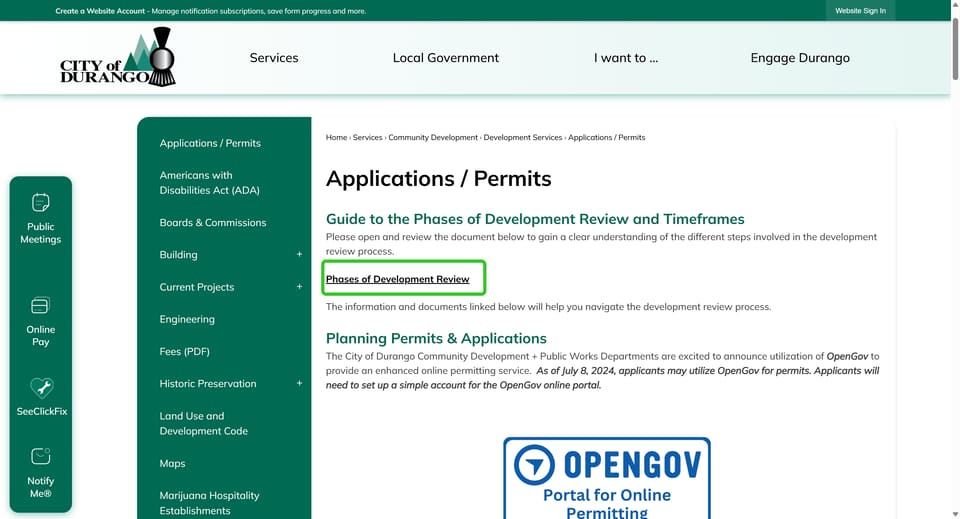This screenshot has width=960, height=519.
Task: Go to Services in the breadcrumb
Action: point(367,138)
